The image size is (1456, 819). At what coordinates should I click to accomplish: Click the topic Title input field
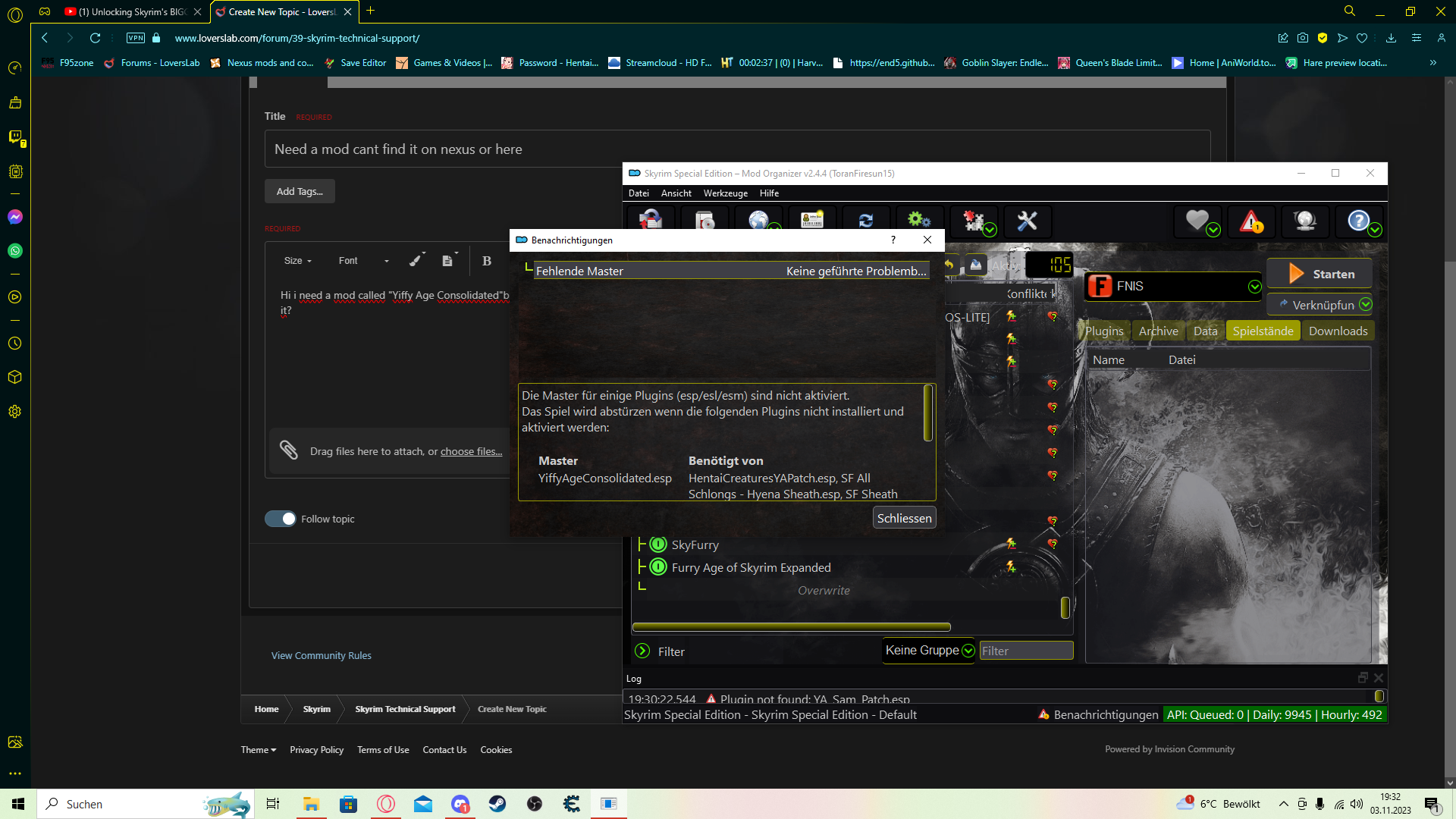(737, 149)
